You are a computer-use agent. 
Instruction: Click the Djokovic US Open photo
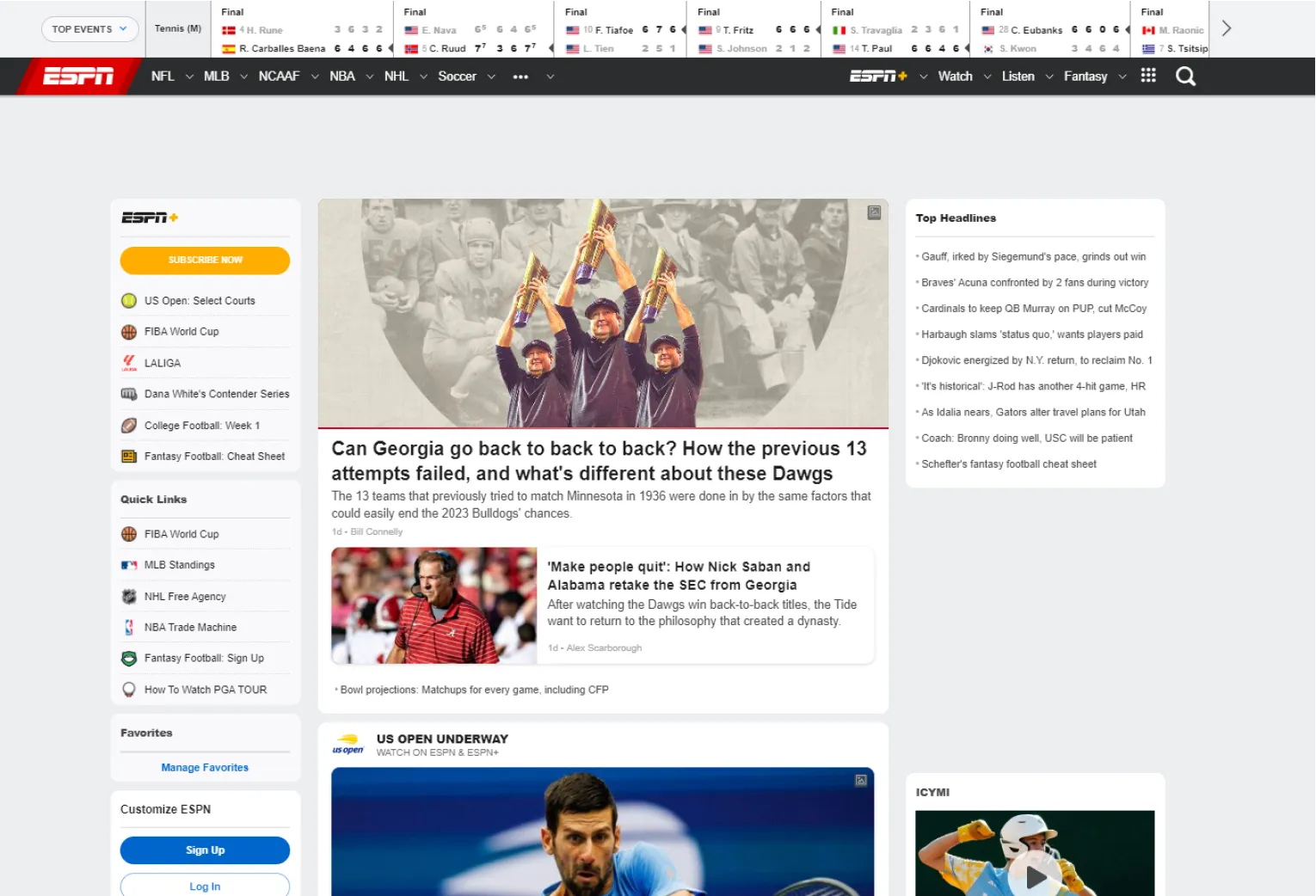(x=603, y=832)
